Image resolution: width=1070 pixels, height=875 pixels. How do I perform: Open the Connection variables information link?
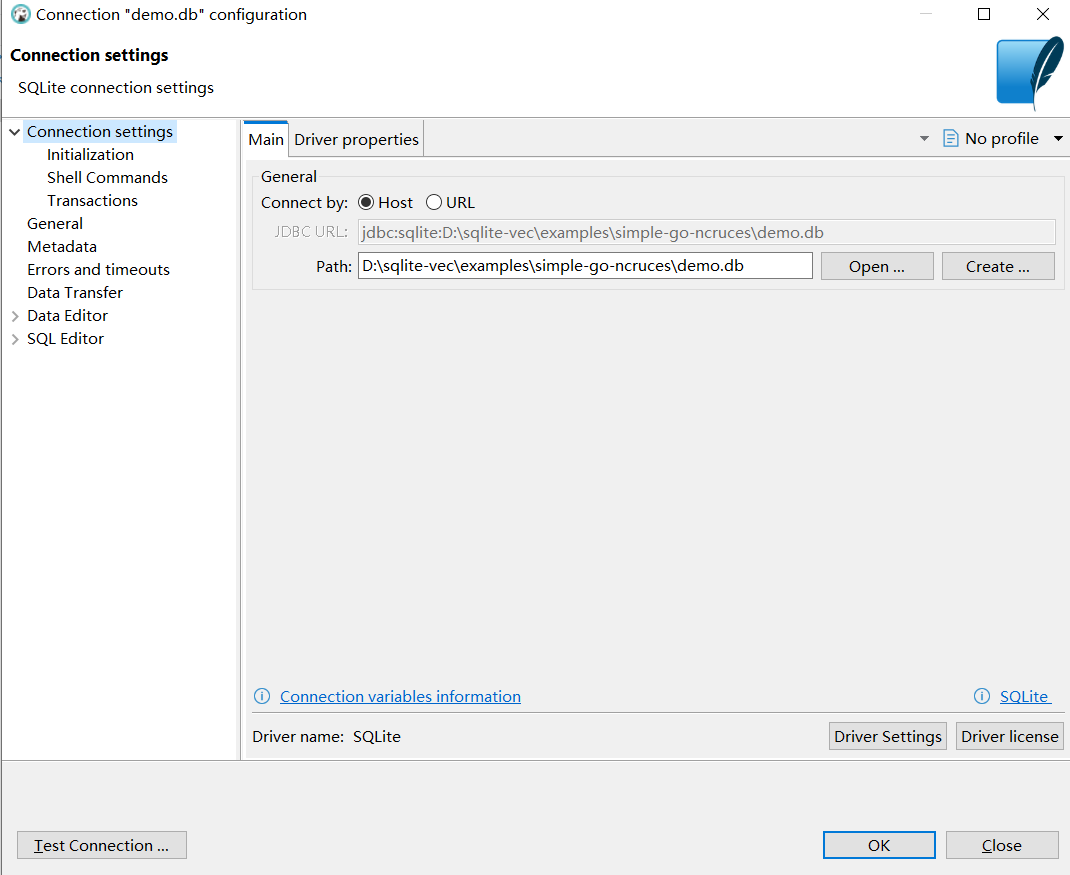pos(400,696)
